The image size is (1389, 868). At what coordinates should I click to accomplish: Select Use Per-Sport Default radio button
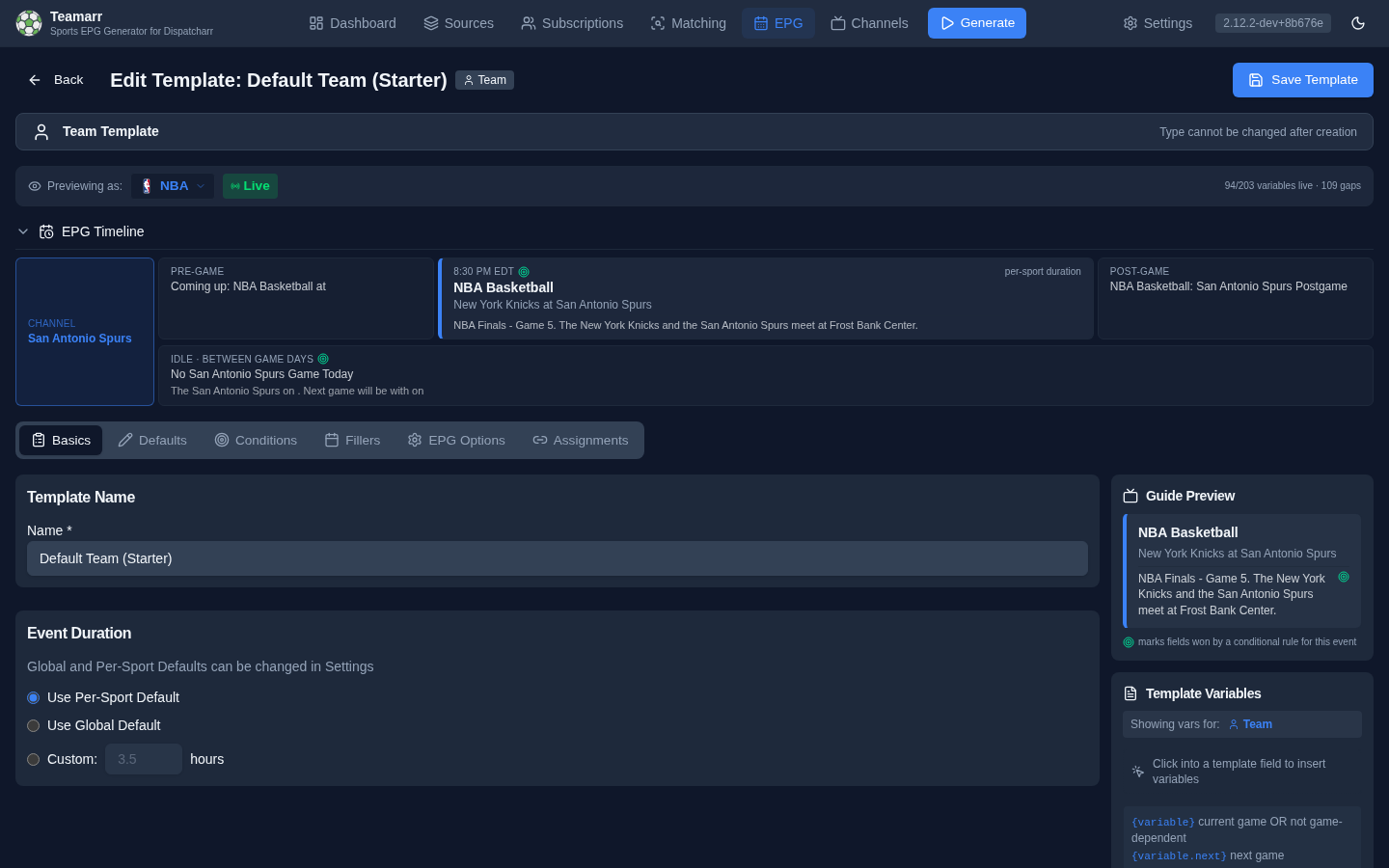34,697
